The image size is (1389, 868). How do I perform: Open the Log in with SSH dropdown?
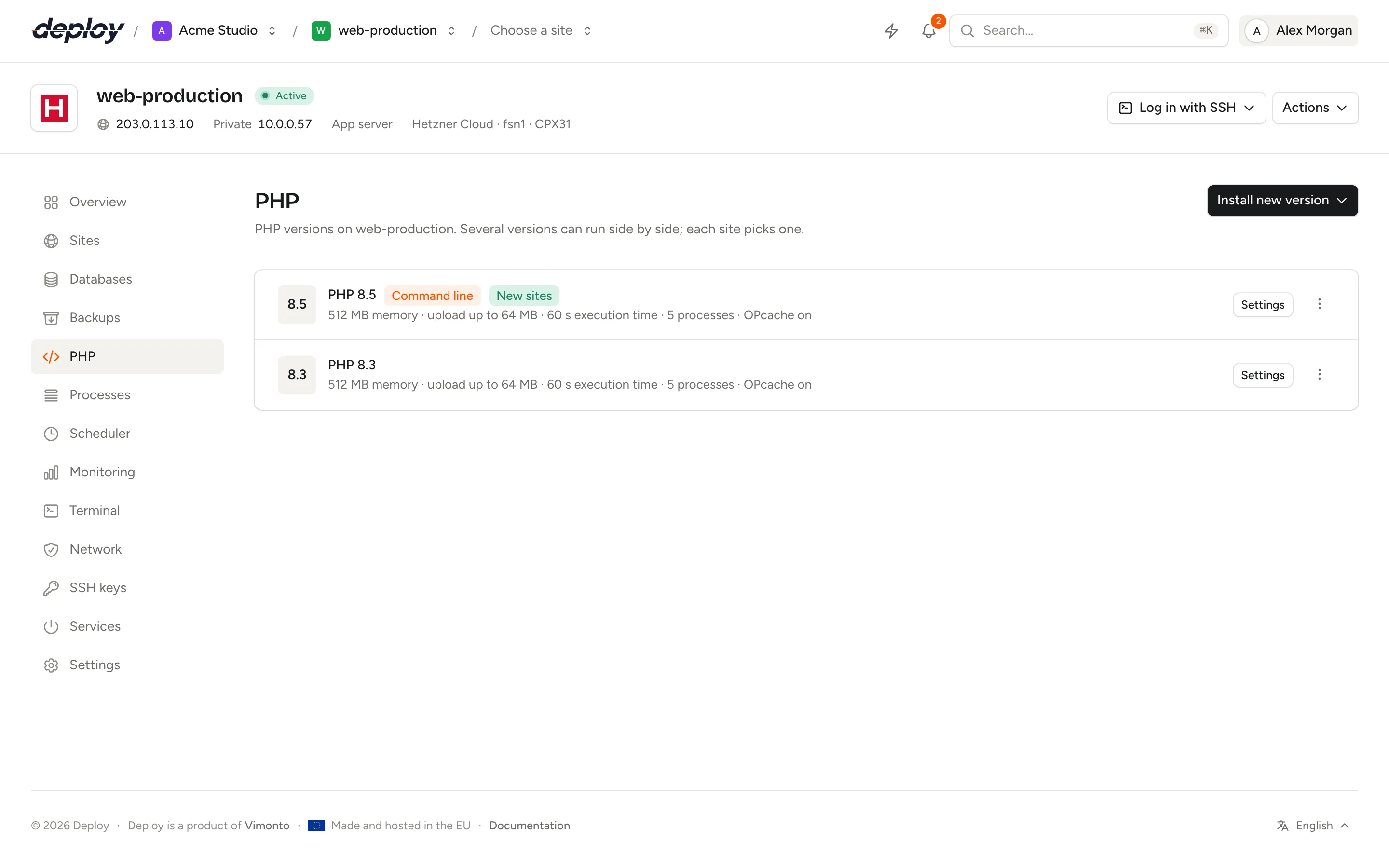coord(1186,108)
